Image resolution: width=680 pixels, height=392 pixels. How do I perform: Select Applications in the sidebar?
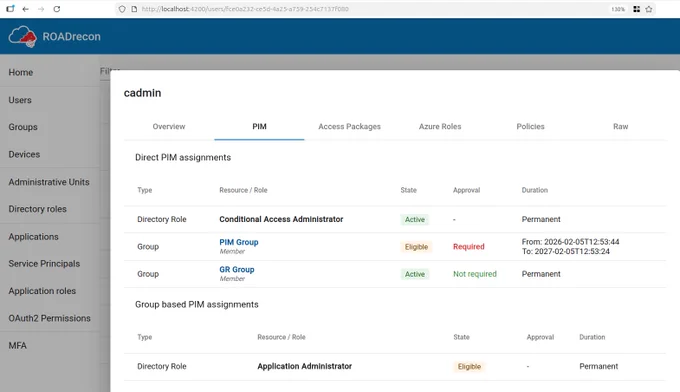pyautogui.click(x=33, y=237)
